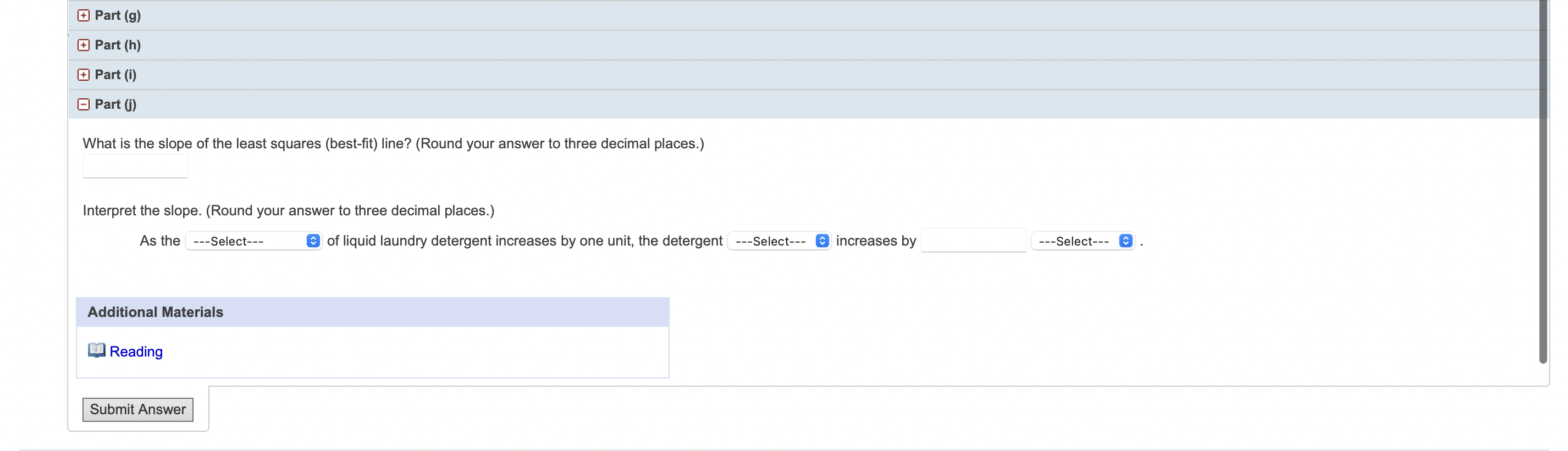Click the first dropdown's blue arrow stepper
The image size is (1568, 451).
[x=313, y=241]
